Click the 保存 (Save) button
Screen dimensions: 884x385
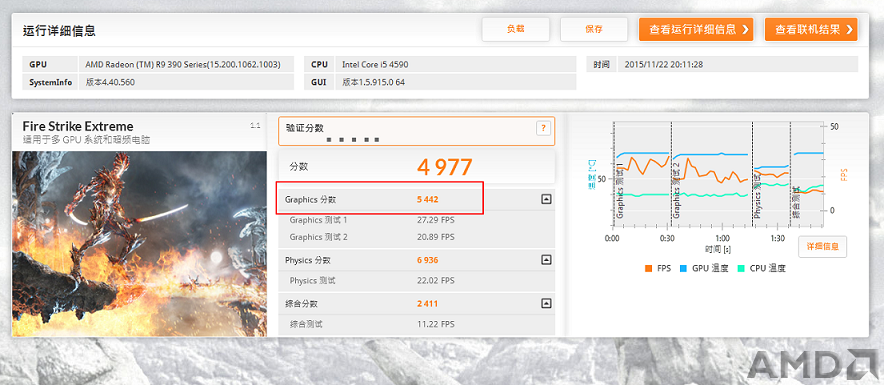594,29
